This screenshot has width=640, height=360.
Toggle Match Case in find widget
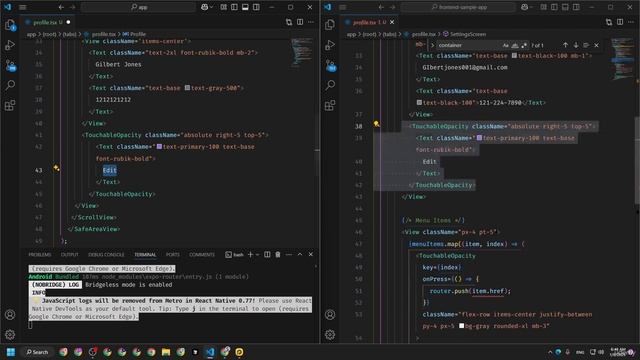(x=506, y=45)
